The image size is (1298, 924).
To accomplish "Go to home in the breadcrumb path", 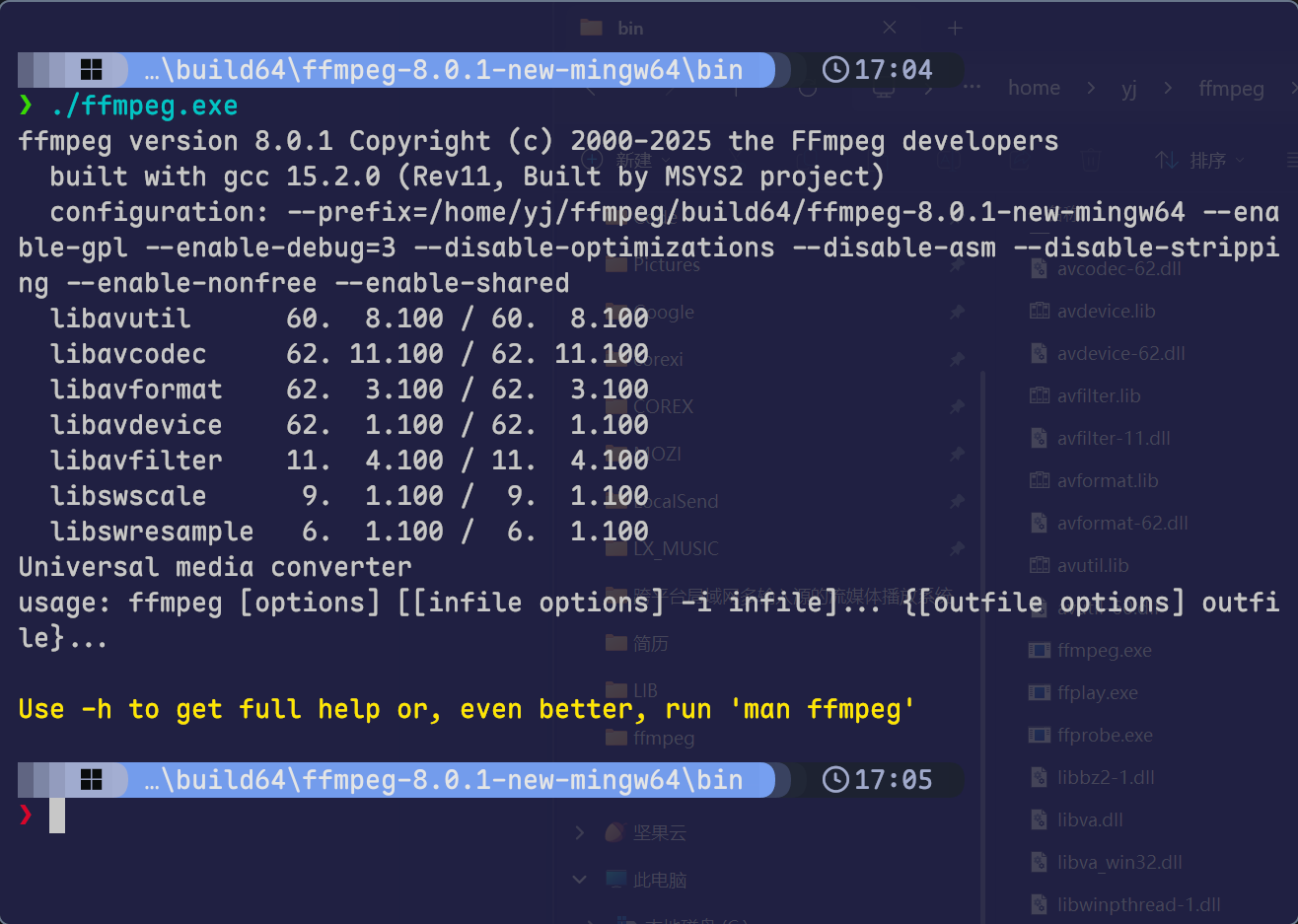I will coord(1034,88).
